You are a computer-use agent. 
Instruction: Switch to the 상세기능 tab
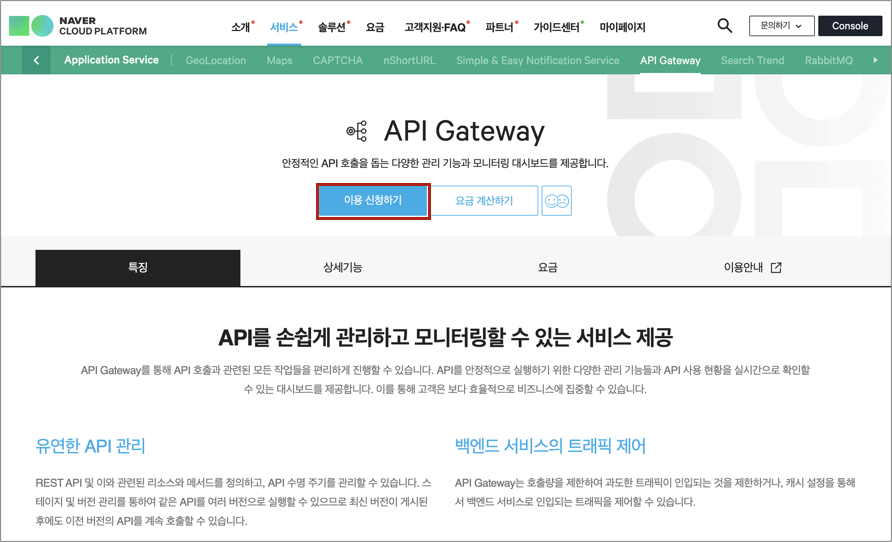coord(342,267)
